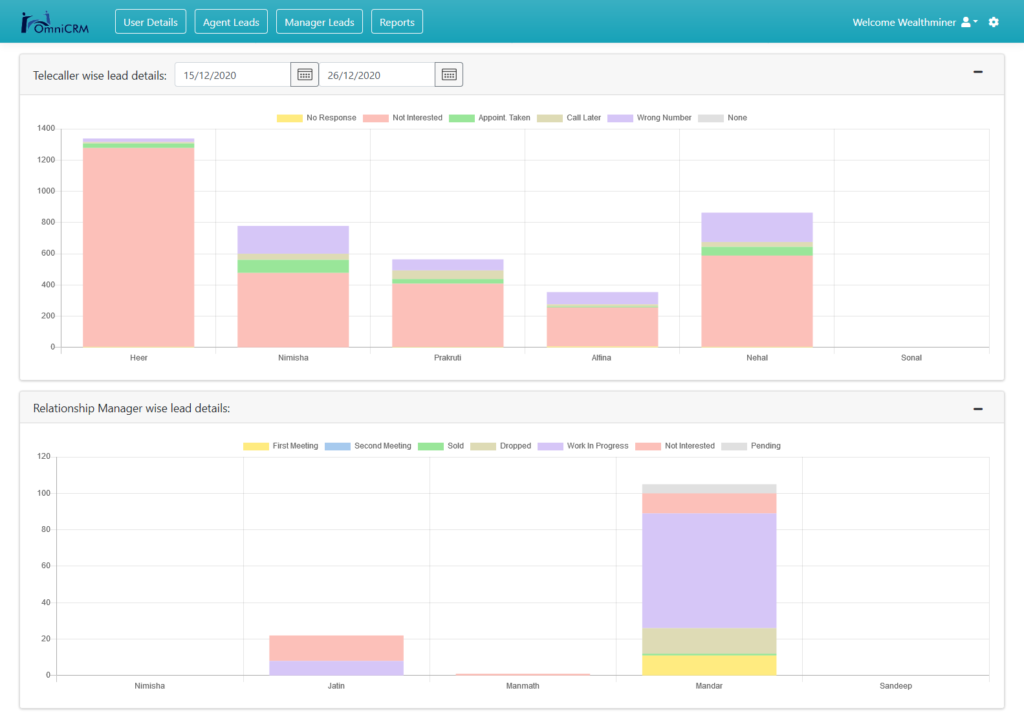This screenshot has width=1024, height=719.
Task: Navigate to Manager Leads
Action: [x=319, y=22]
